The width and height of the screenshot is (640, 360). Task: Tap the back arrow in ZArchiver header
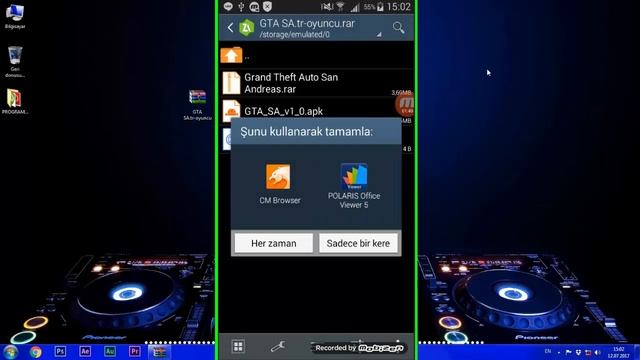coord(230,27)
